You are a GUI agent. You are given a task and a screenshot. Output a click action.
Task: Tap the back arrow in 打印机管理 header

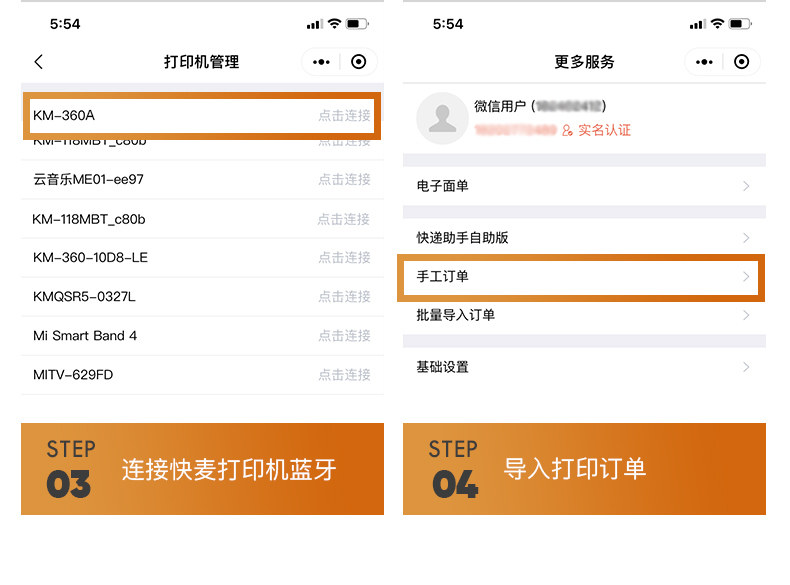point(39,62)
